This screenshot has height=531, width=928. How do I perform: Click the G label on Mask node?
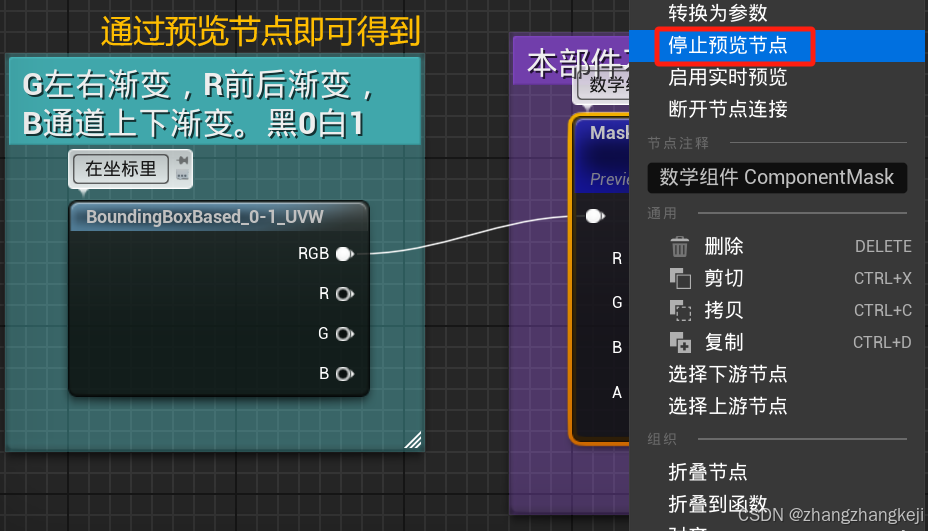click(x=617, y=302)
